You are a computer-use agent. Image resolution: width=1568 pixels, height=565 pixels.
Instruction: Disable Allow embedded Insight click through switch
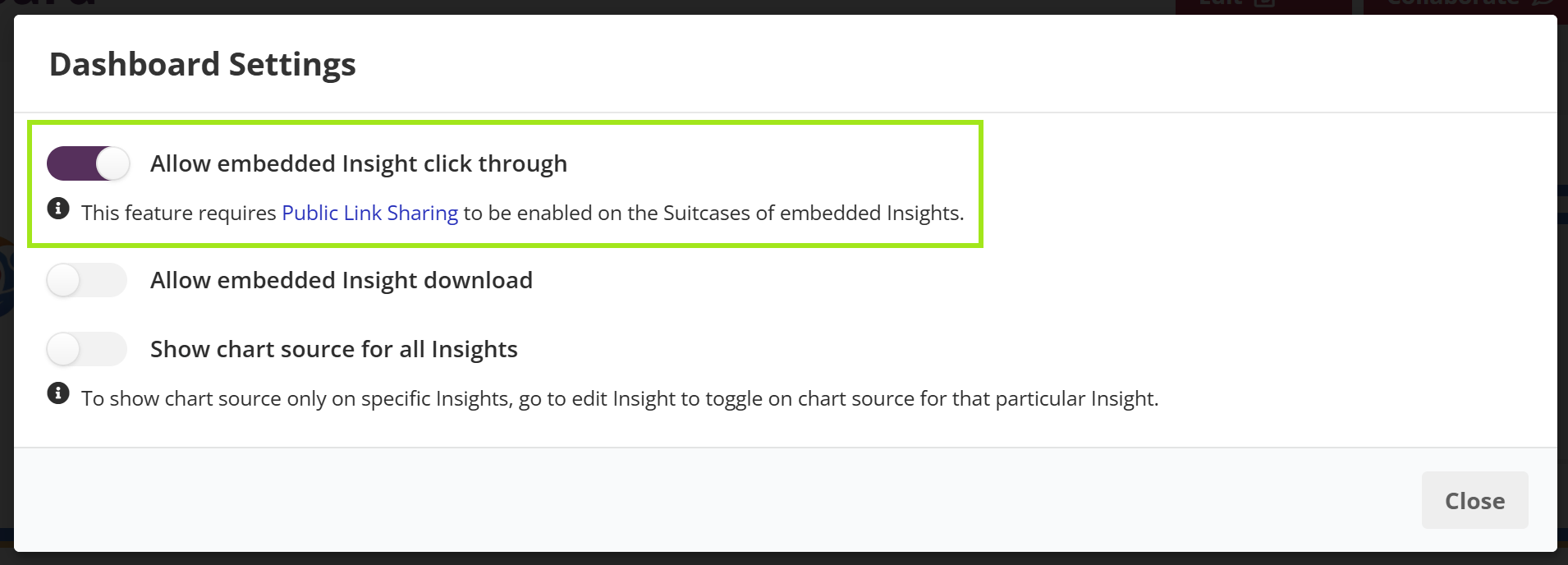88,163
